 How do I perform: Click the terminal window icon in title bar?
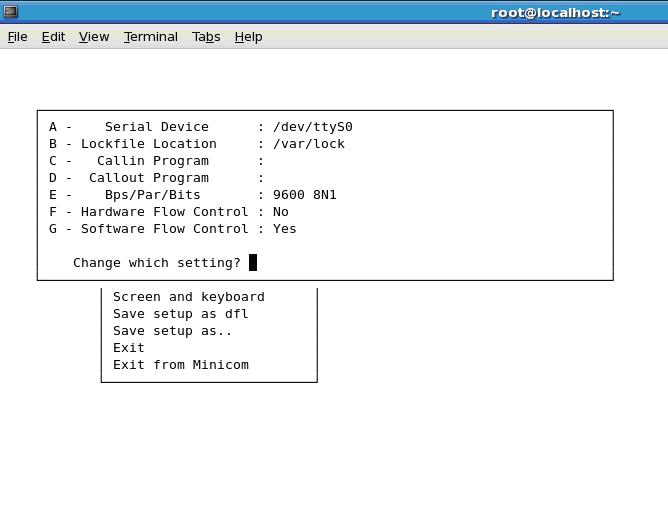pos(11,12)
